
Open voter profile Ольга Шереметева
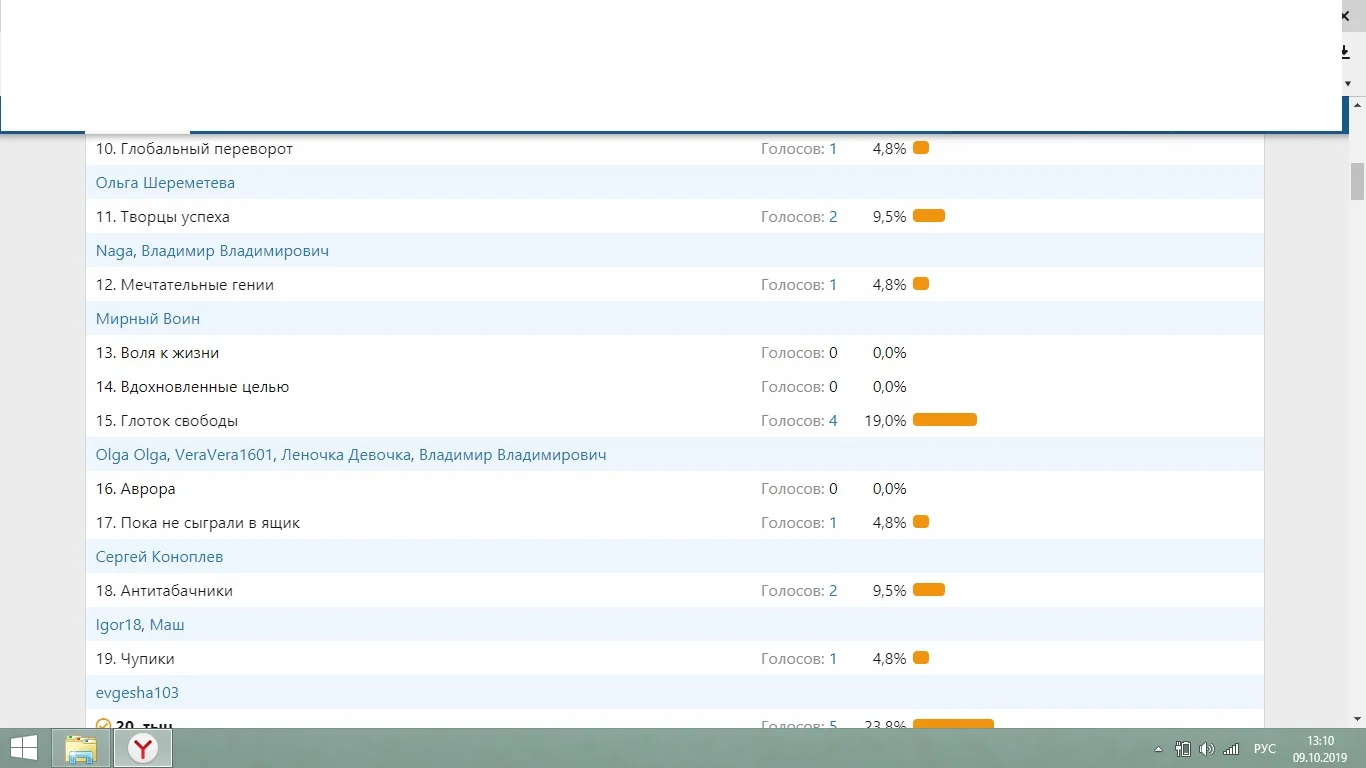[165, 183]
